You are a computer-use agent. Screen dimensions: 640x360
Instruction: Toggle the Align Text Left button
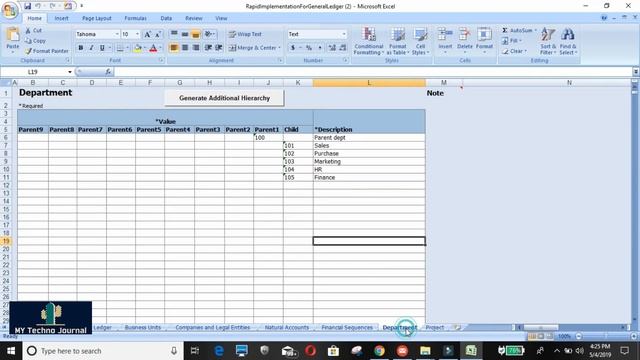174,48
